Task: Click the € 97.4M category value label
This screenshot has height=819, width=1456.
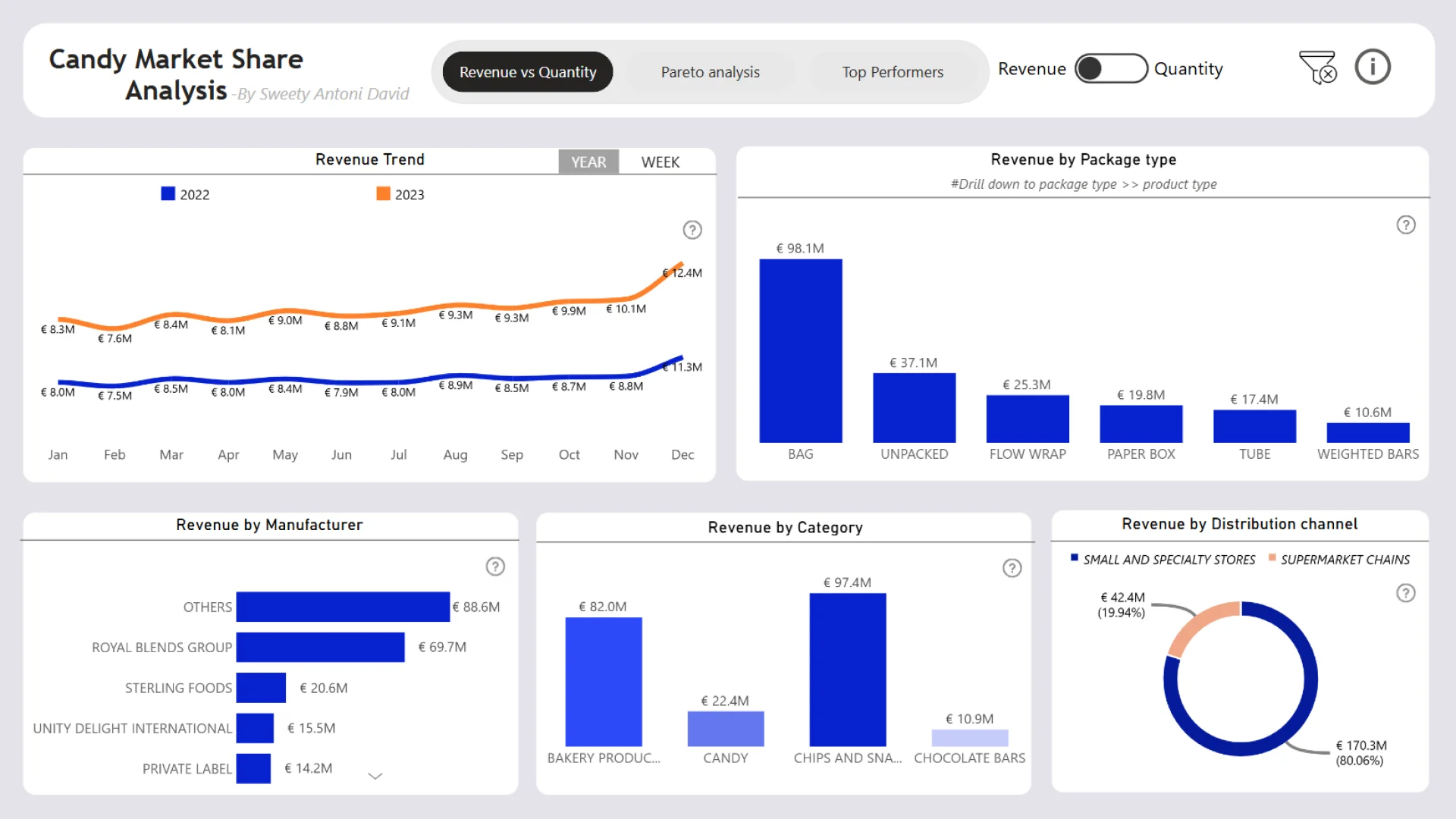Action: click(848, 582)
